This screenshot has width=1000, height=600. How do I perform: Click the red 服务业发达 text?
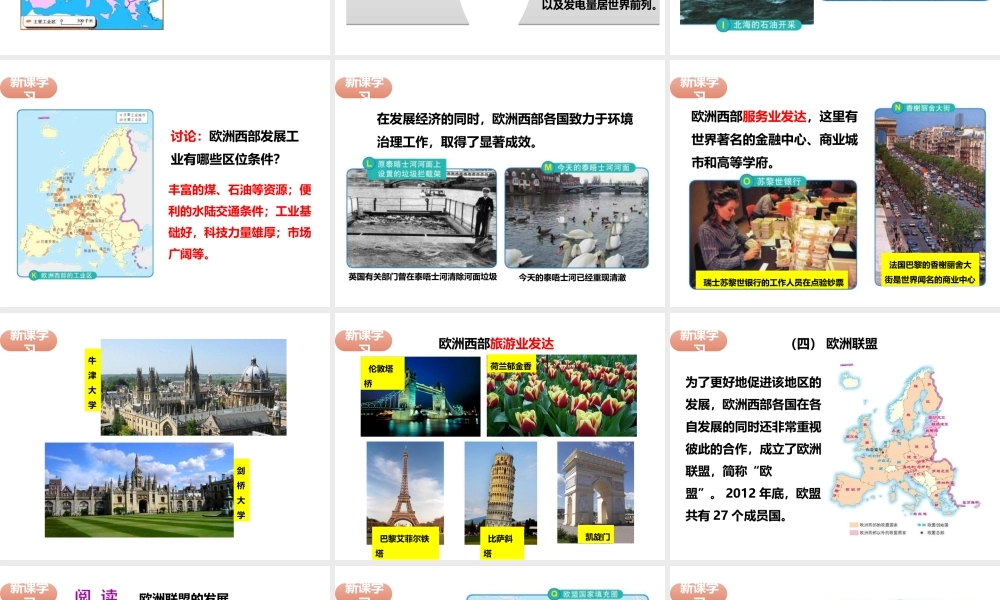[x=774, y=116]
